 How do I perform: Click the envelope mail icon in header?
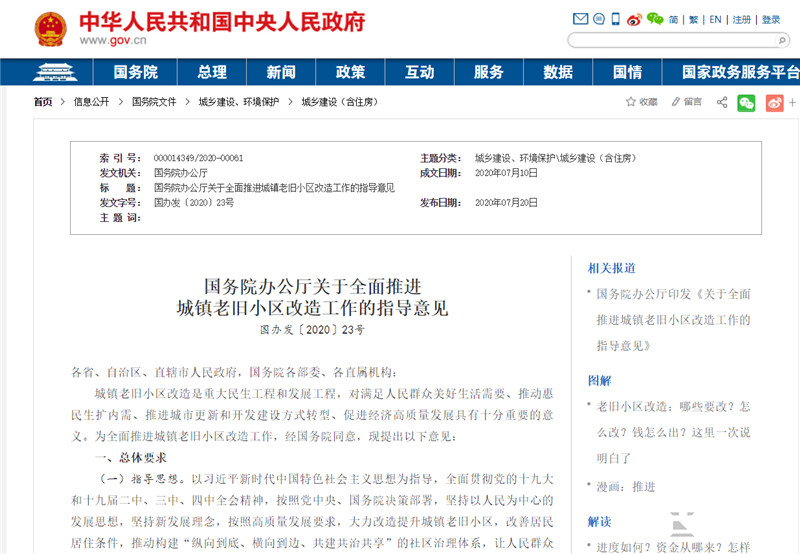point(580,19)
